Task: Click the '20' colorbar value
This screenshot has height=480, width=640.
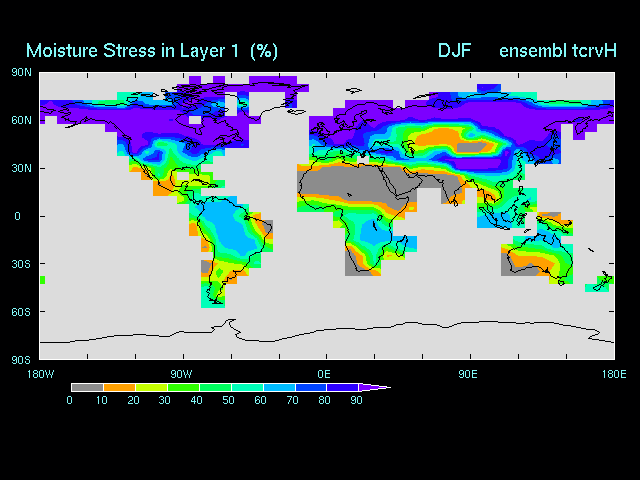Action: coord(133,400)
